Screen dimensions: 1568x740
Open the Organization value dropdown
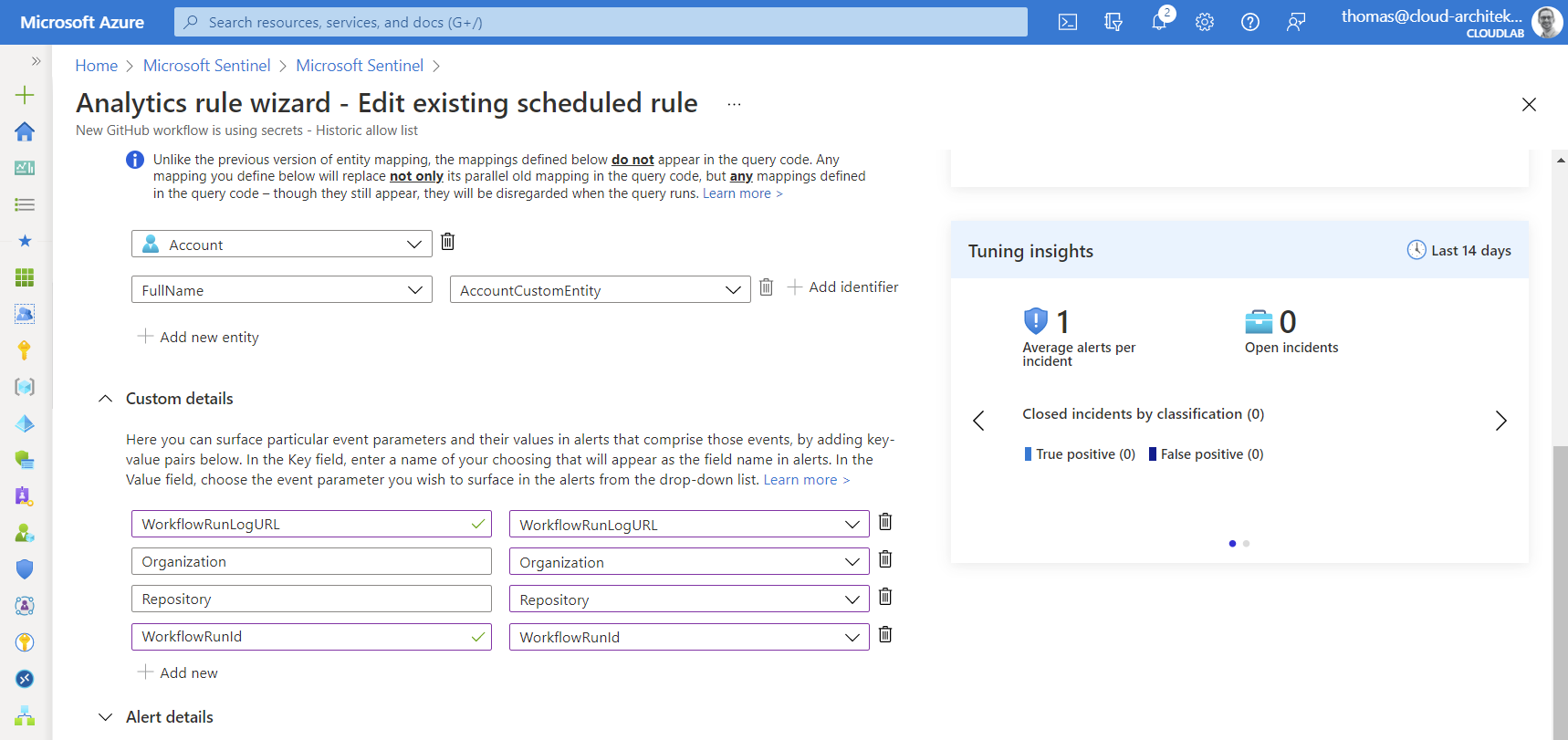click(689, 561)
